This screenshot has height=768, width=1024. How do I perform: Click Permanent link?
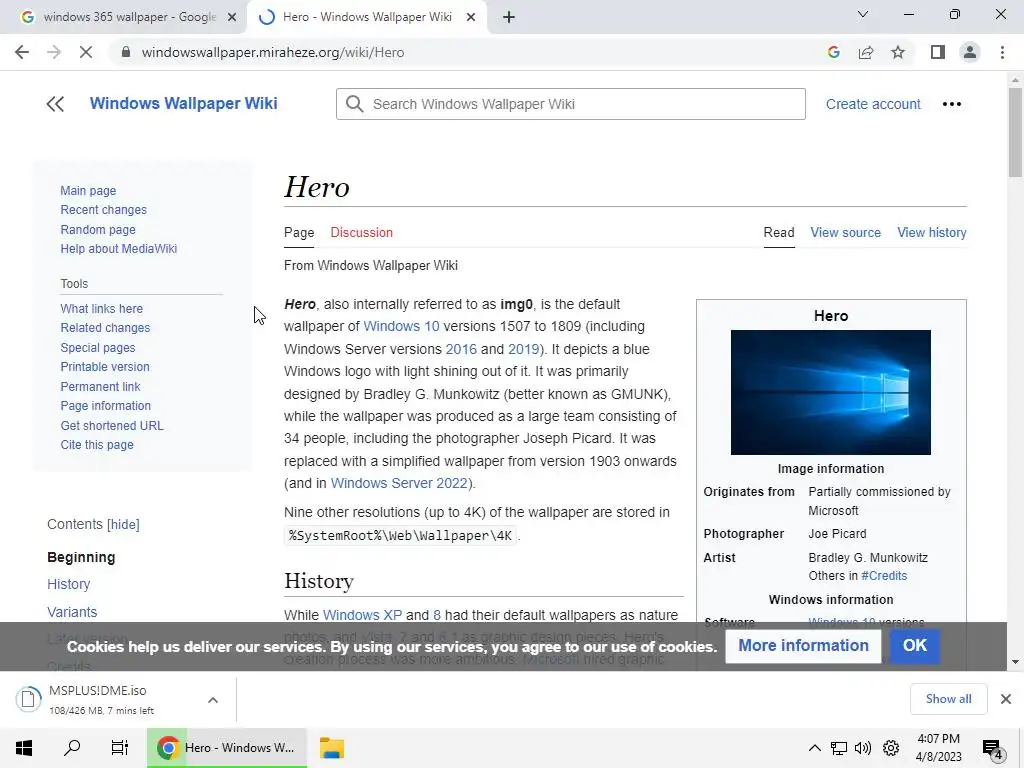(100, 387)
